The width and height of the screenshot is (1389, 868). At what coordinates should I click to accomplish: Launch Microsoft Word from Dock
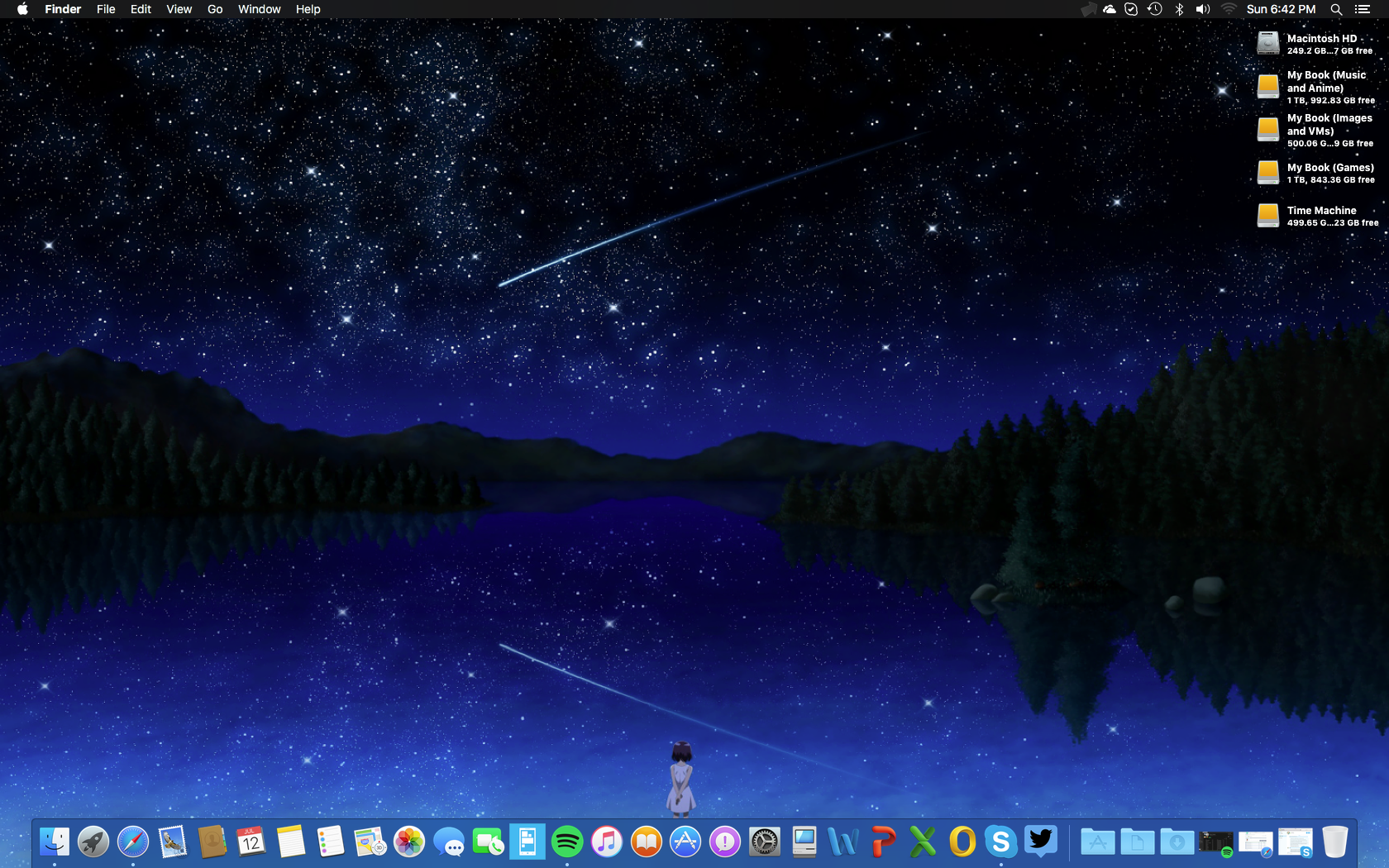[x=843, y=842]
